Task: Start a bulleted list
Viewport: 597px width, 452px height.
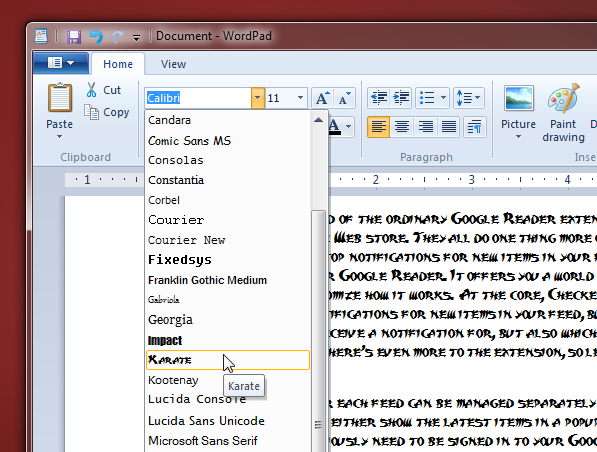Action: (x=427, y=98)
